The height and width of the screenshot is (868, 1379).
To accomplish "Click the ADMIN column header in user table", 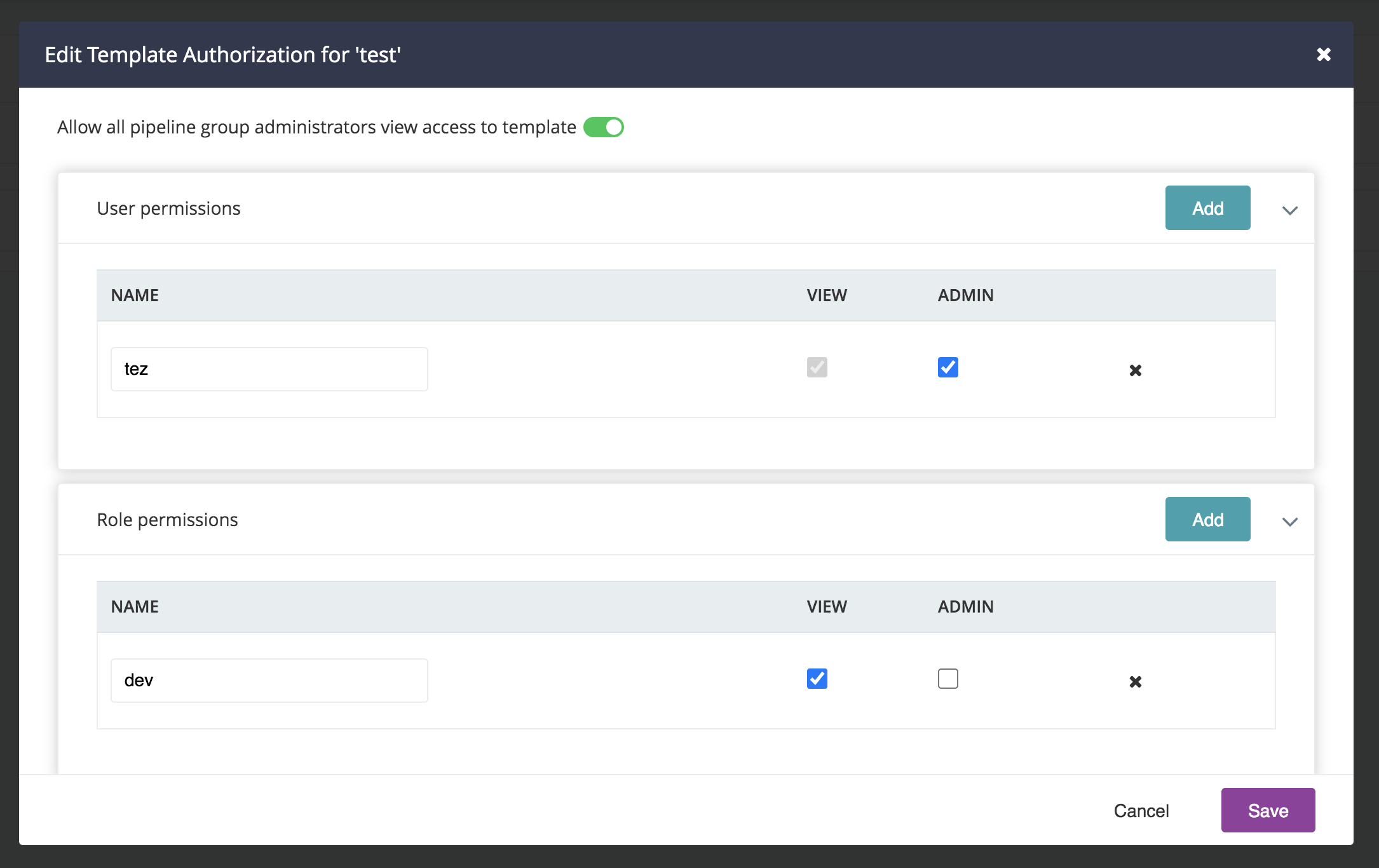I will click(965, 295).
